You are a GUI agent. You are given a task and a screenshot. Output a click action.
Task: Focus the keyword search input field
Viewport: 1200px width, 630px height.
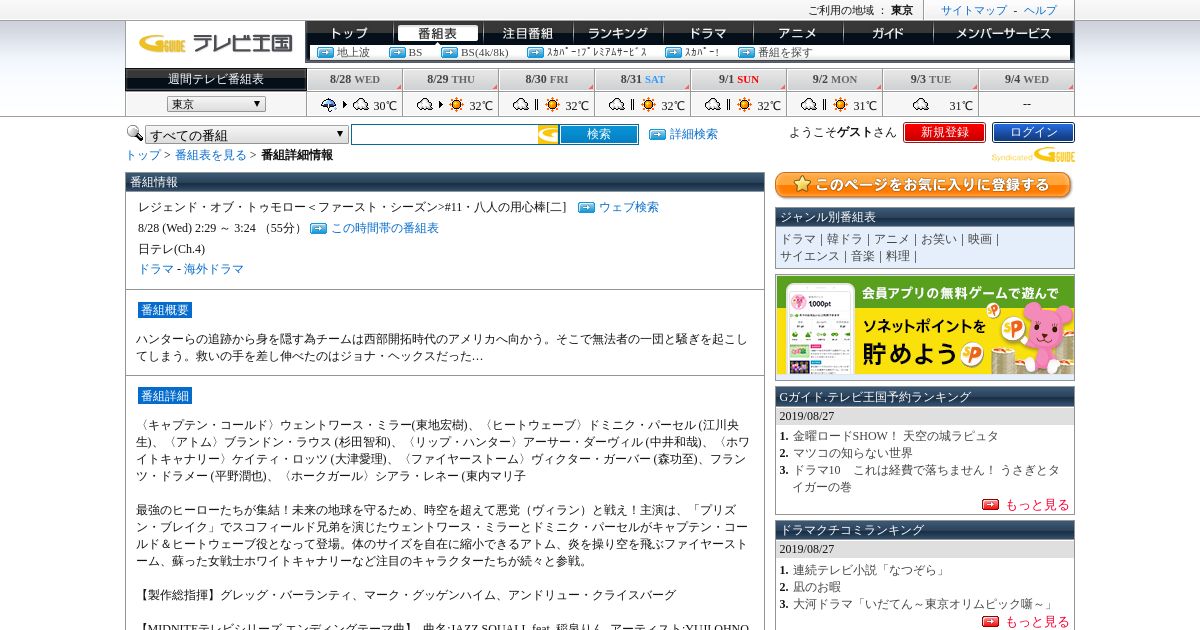(444, 134)
